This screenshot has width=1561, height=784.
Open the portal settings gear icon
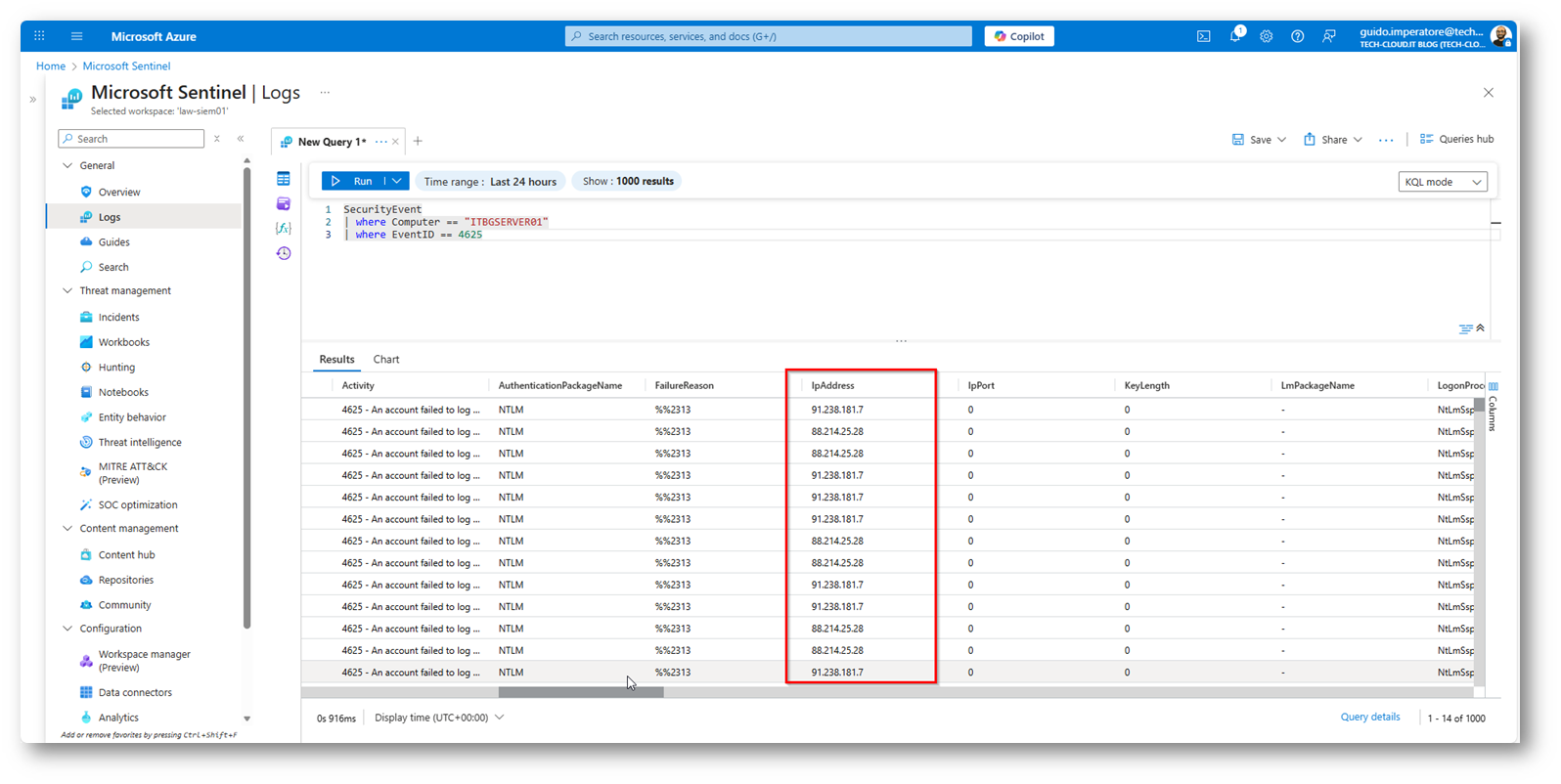[1266, 36]
